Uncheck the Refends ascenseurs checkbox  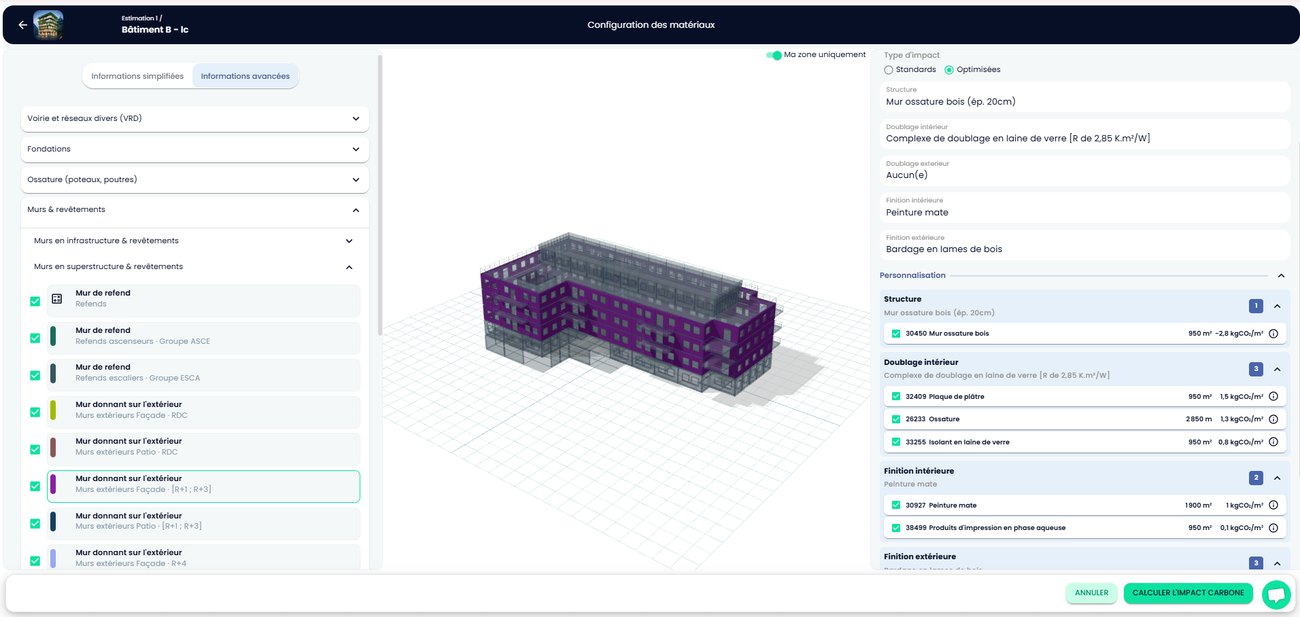(x=35, y=338)
